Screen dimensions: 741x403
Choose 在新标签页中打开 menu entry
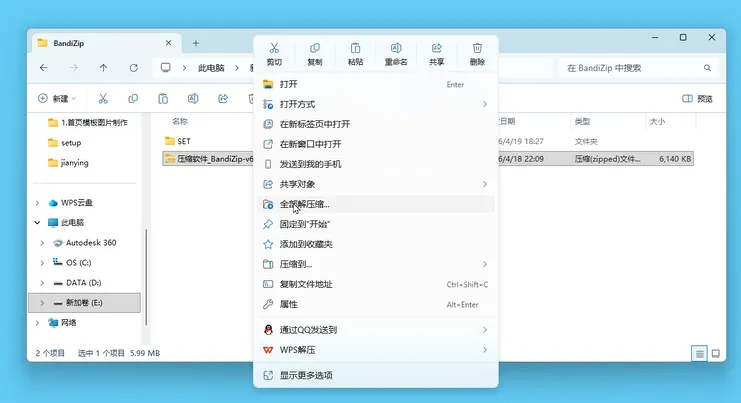point(376,124)
